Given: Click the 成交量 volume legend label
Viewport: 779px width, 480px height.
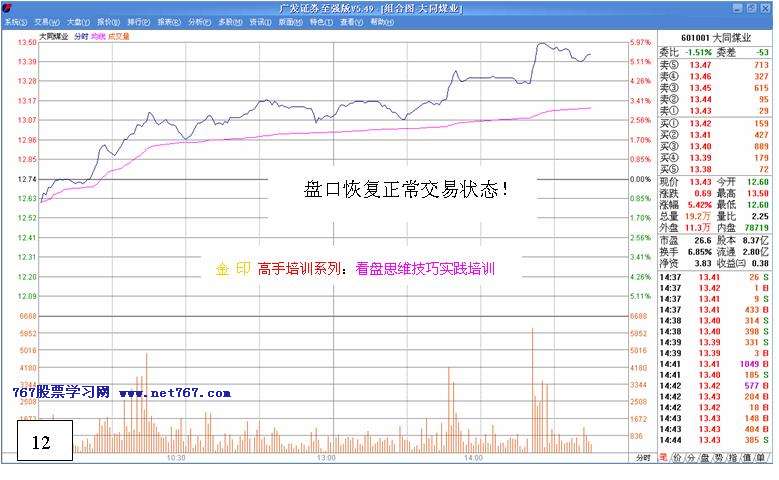Looking at the screenshot, I should [118, 35].
